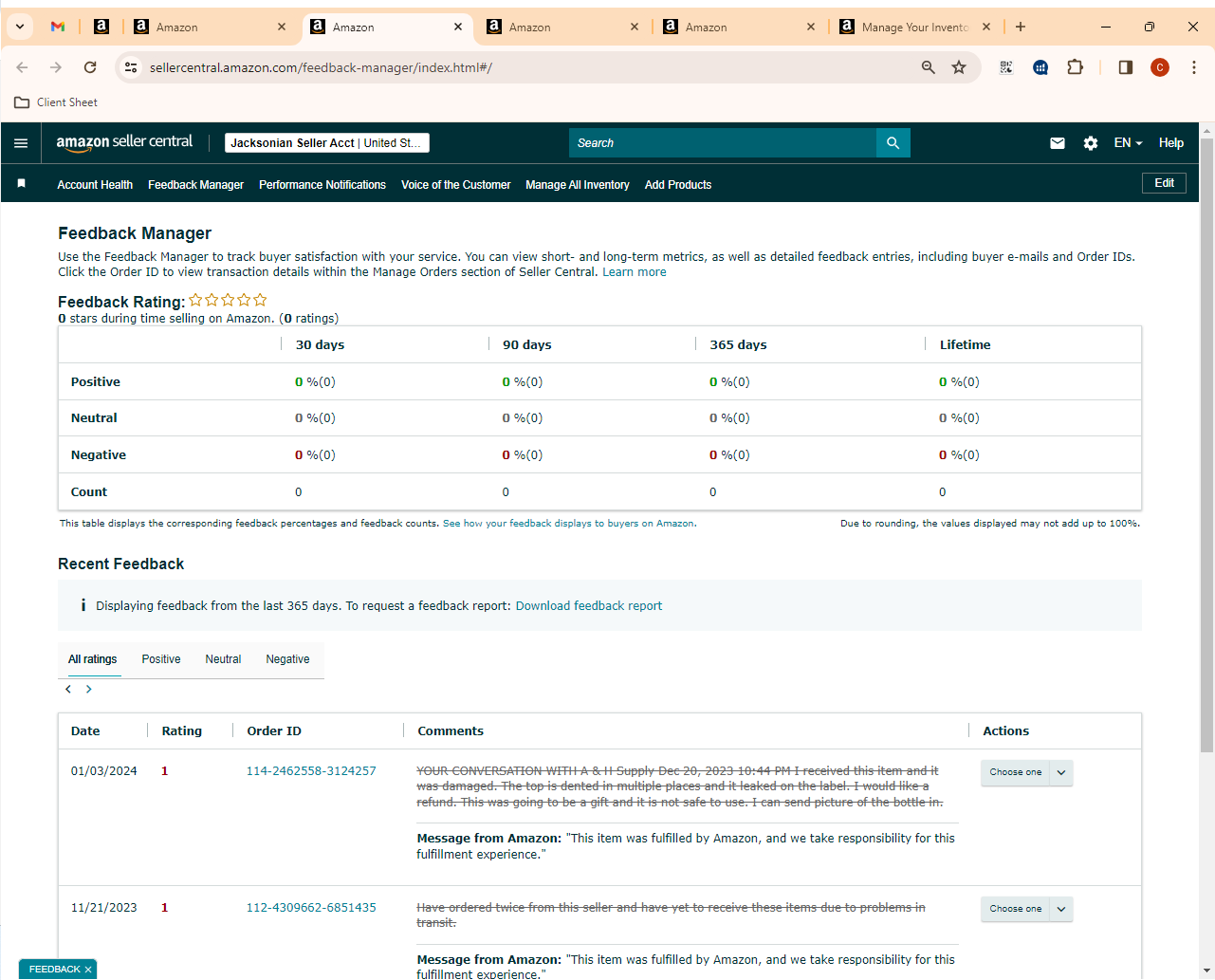Bookmark this page with the star icon
This screenshot has height=980, width=1215.
[959, 67]
